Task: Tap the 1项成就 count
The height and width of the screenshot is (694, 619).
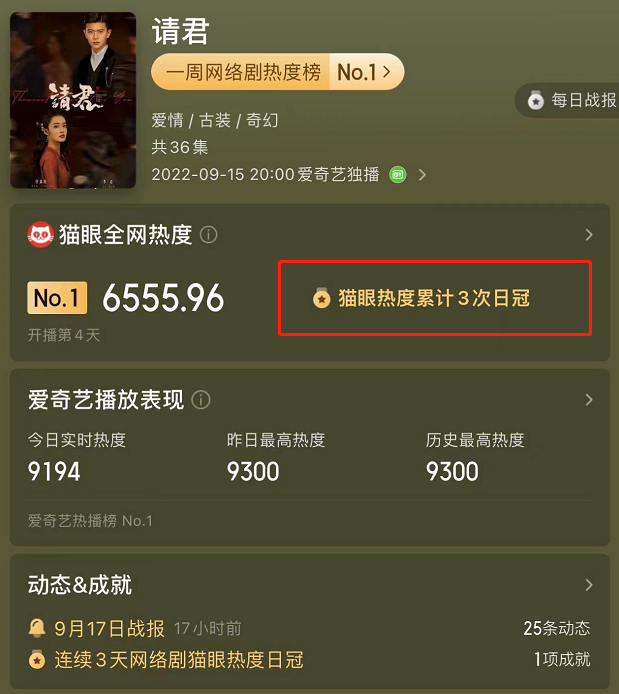Action: (562, 659)
